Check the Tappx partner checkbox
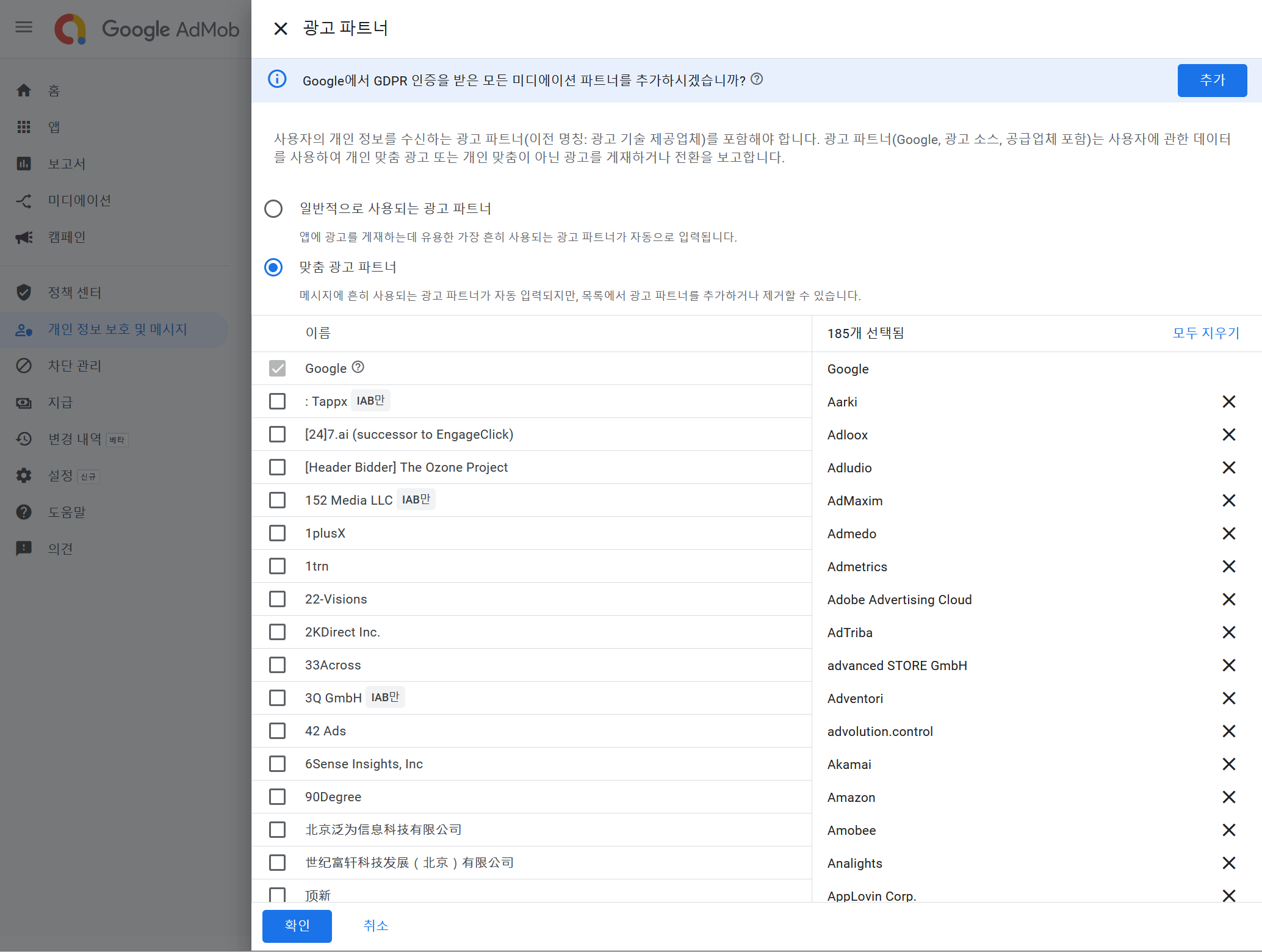 click(278, 401)
